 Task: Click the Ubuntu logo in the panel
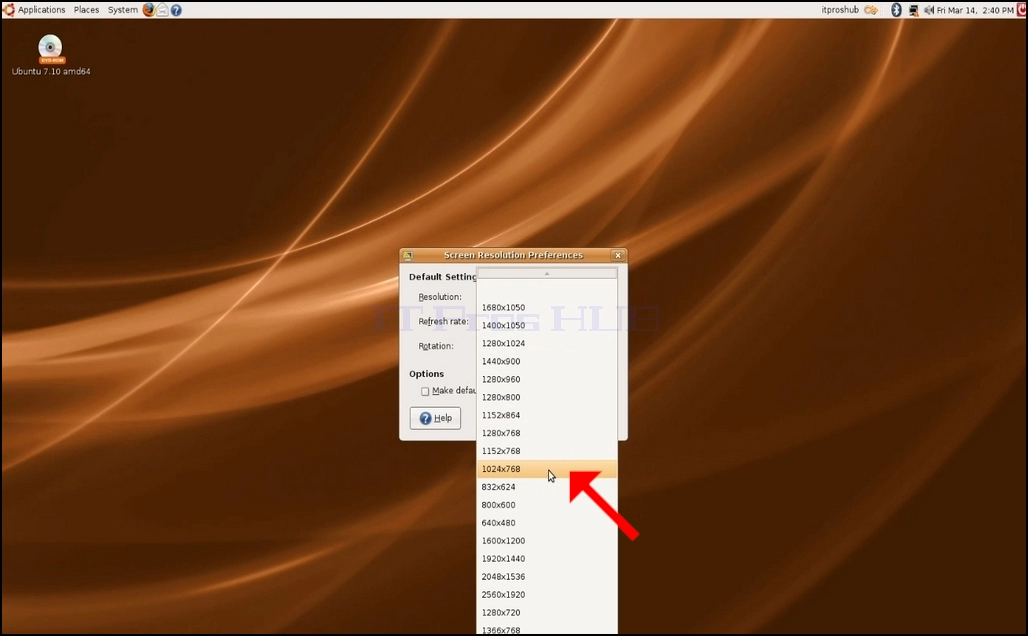9,10
